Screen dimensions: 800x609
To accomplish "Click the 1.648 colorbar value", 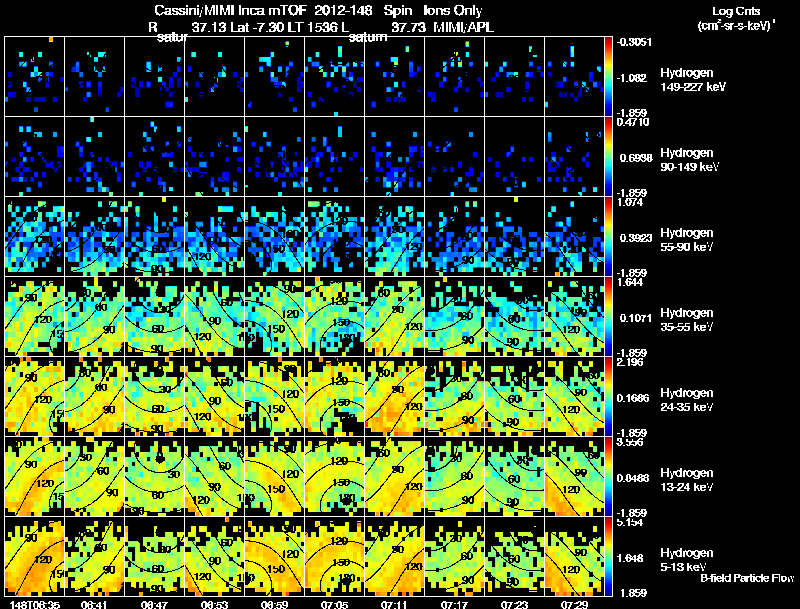I will 632,558.
